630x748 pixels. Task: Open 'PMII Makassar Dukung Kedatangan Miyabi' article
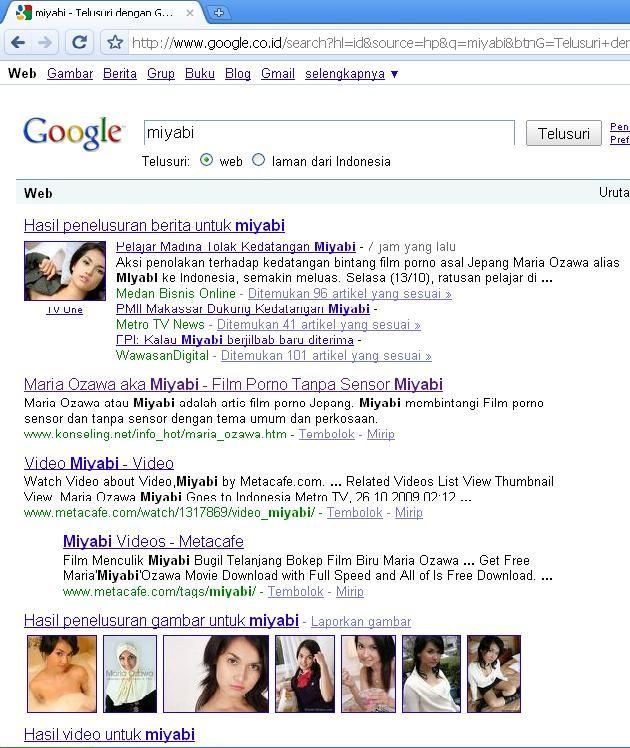pyautogui.click(x=243, y=309)
